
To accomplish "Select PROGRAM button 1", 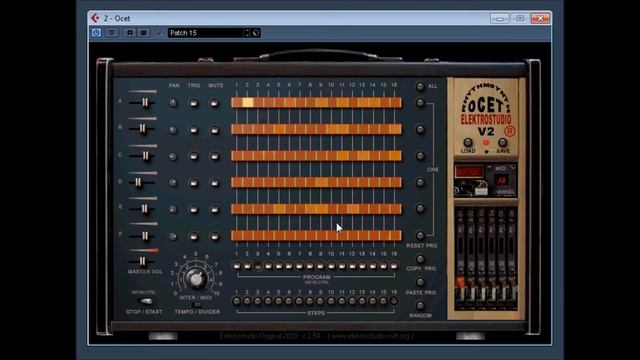I will [x=237, y=266].
